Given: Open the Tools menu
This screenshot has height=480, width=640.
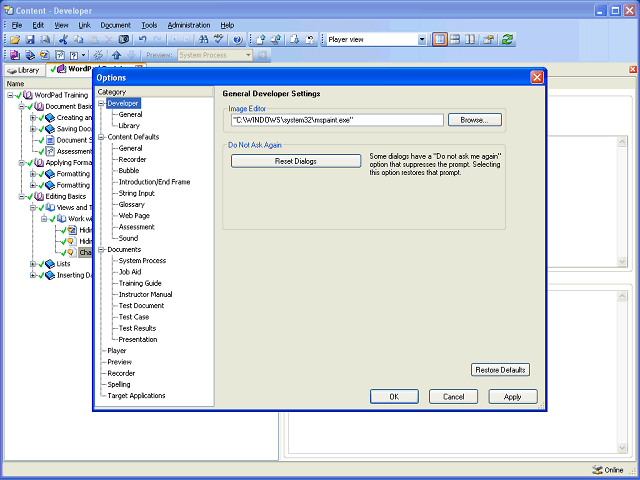Looking at the screenshot, I should [149, 25].
